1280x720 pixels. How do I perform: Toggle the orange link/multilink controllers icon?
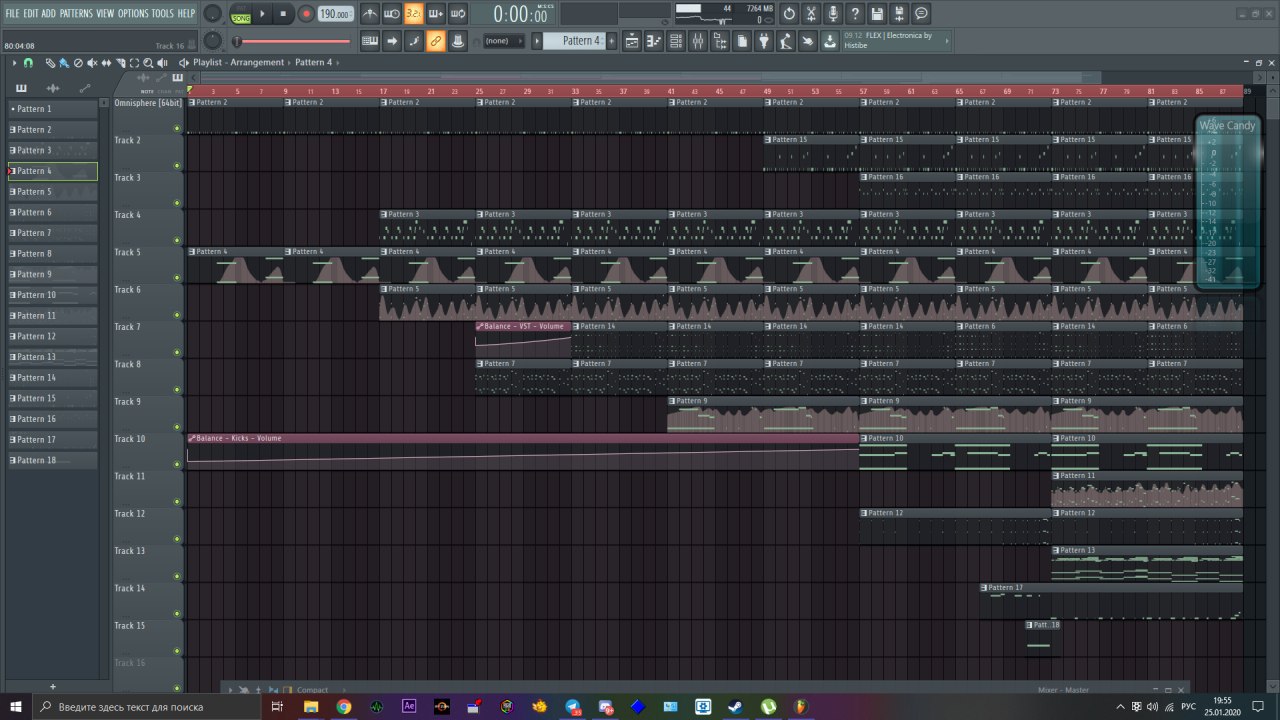(436, 41)
